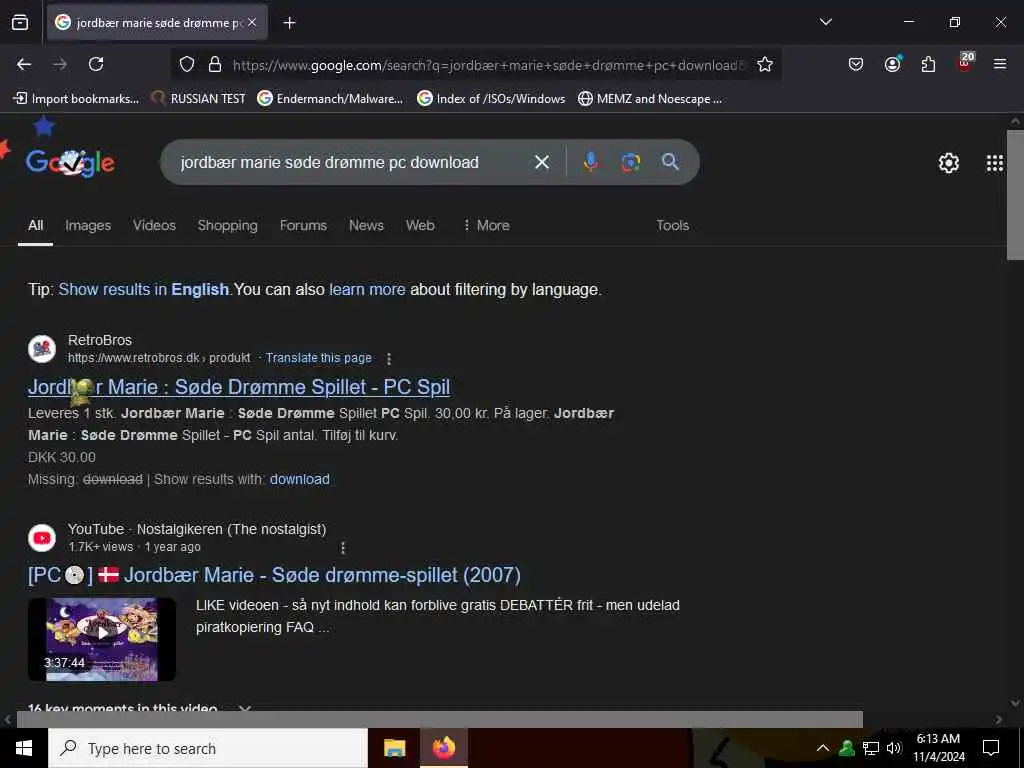
Task: Show results in English link
Action: 144,289
